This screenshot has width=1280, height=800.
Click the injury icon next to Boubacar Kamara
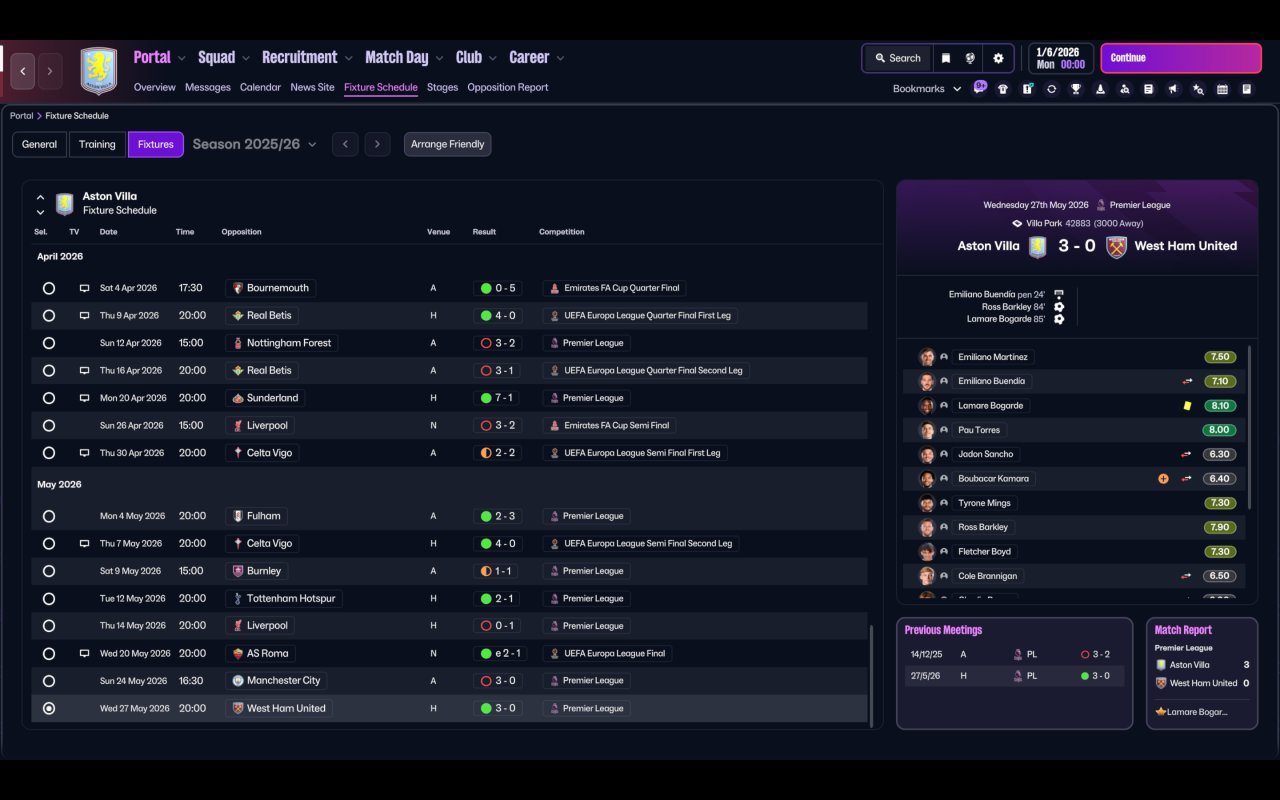[x=1163, y=479]
